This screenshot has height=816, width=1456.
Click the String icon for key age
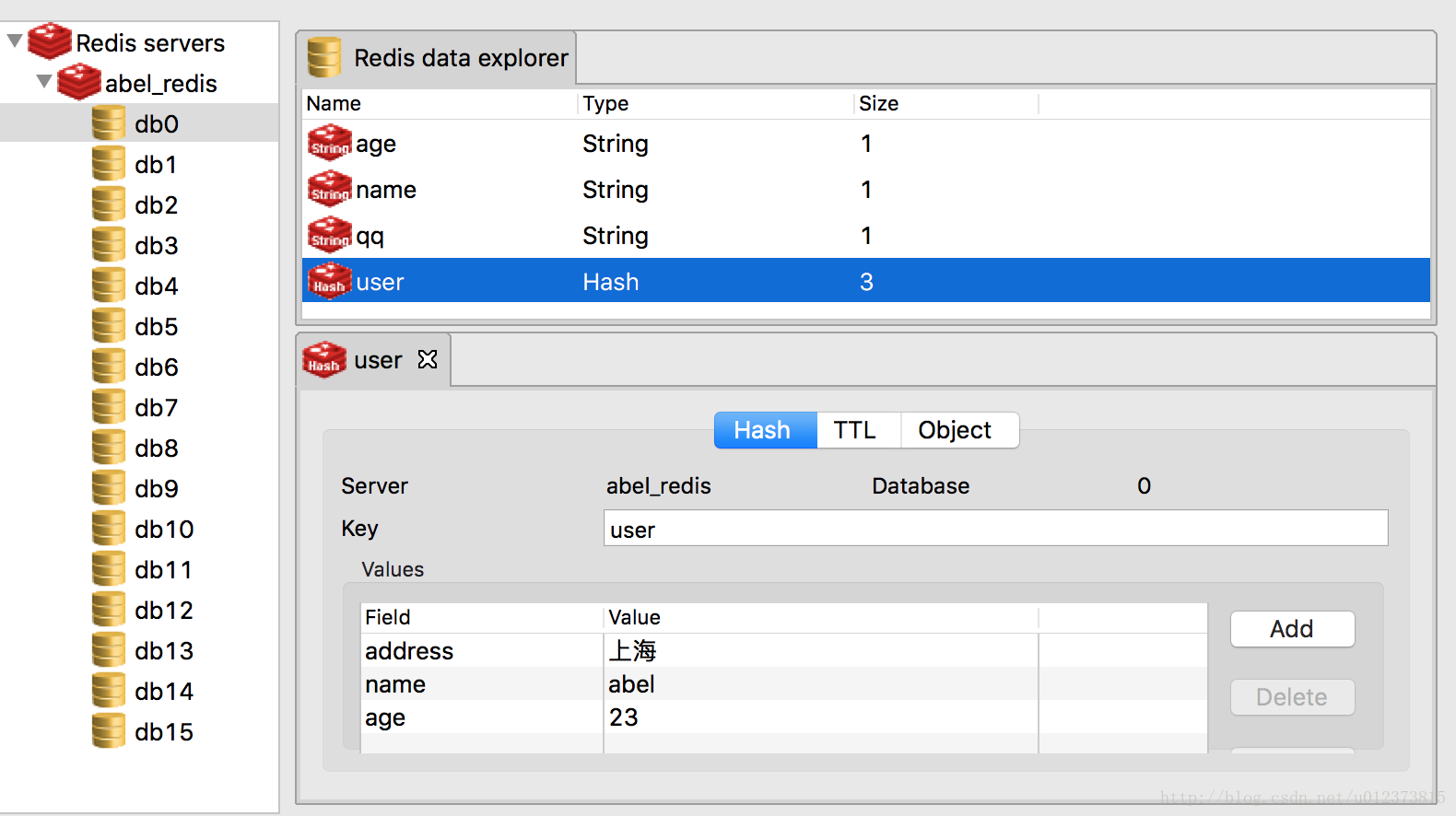330,143
